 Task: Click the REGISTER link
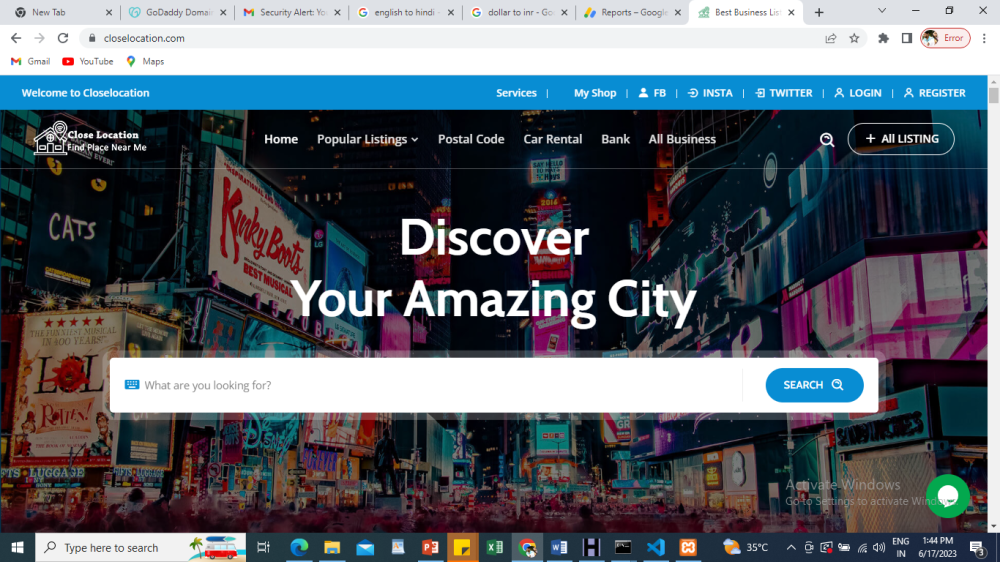(x=934, y=92)
